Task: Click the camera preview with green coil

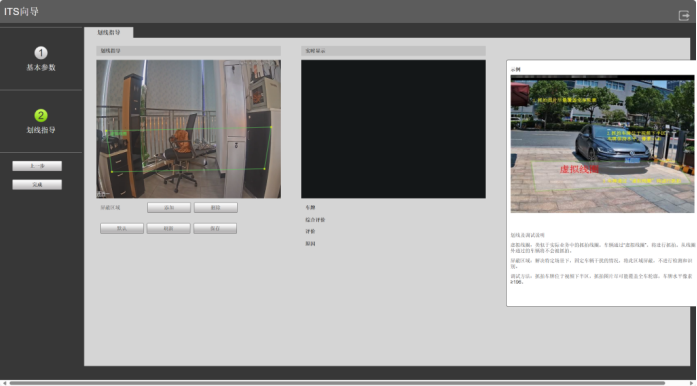Action: pyautogui.click(x=188, y=129)
